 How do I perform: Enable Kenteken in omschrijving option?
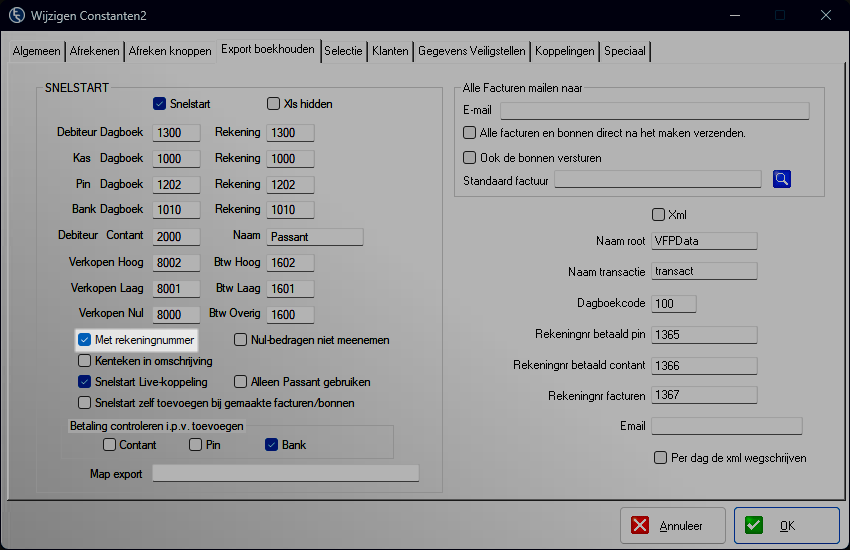pos(85,361)
